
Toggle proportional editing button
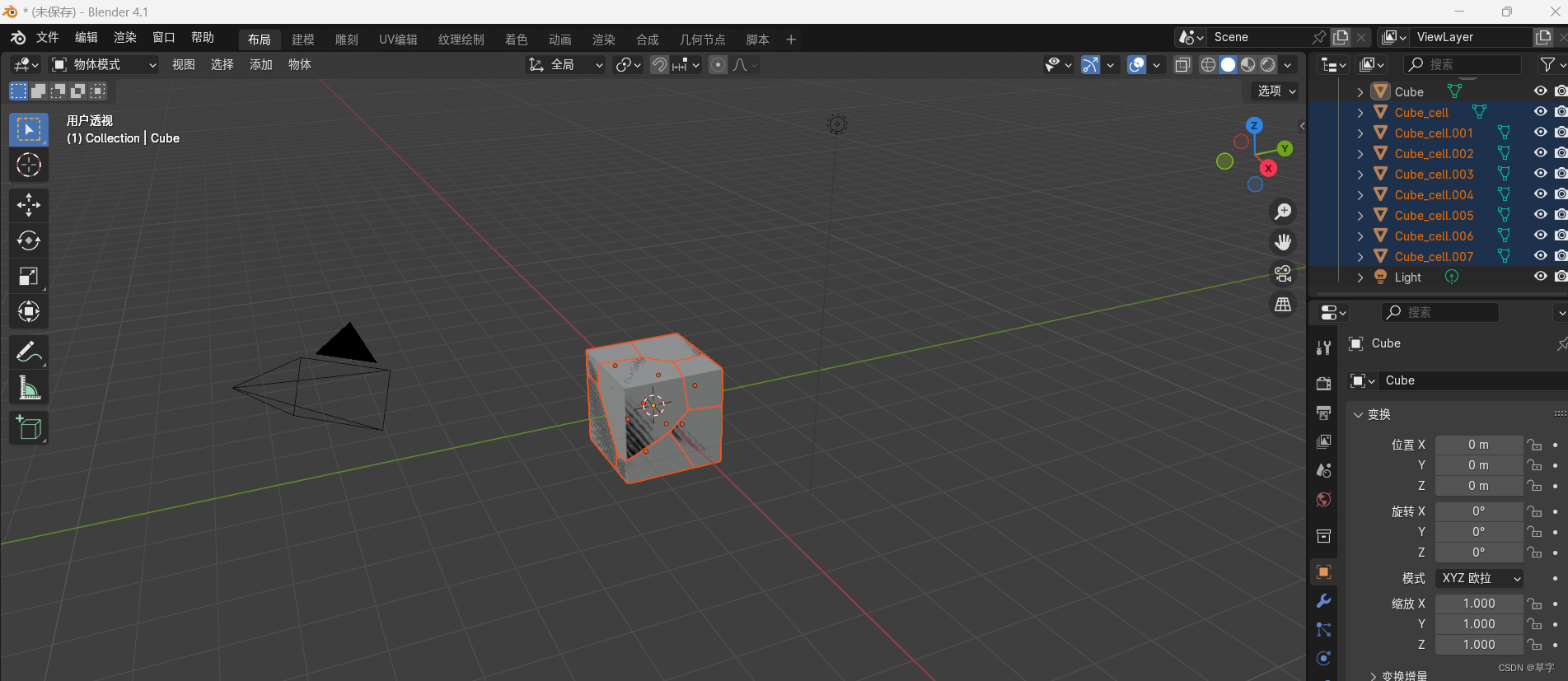click(718, 64)
